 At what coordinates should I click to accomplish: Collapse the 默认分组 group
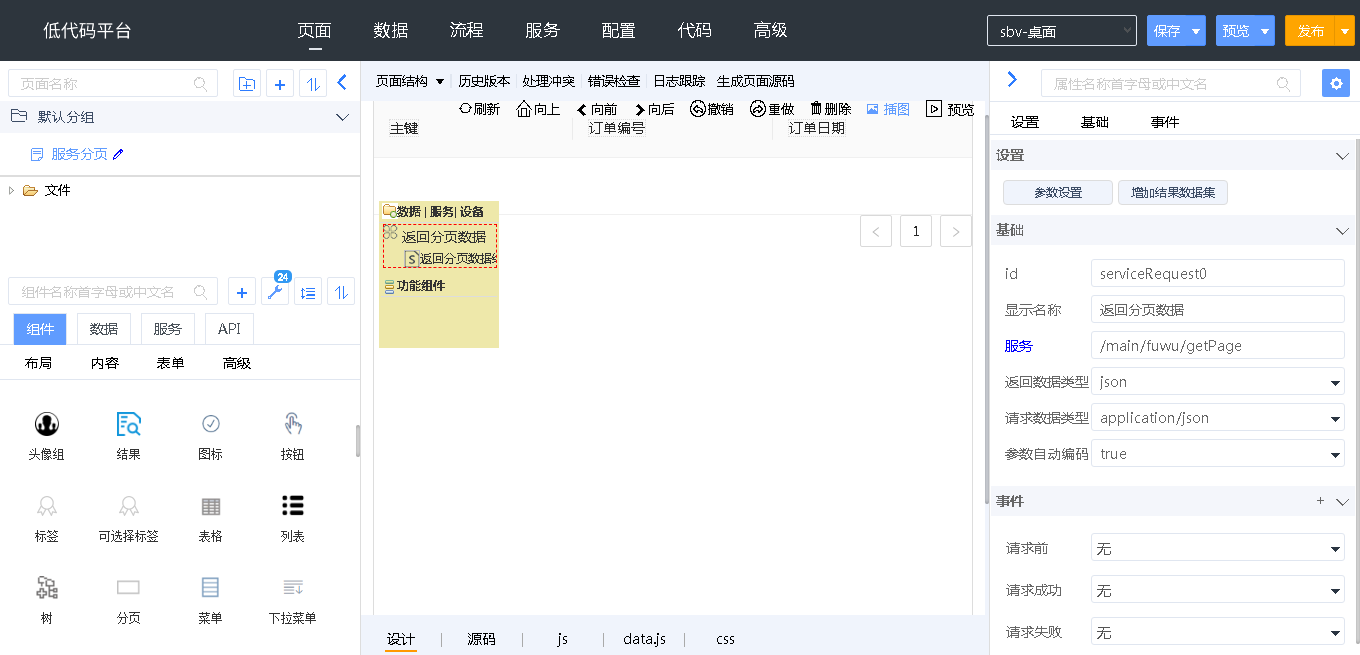(342, 117)
